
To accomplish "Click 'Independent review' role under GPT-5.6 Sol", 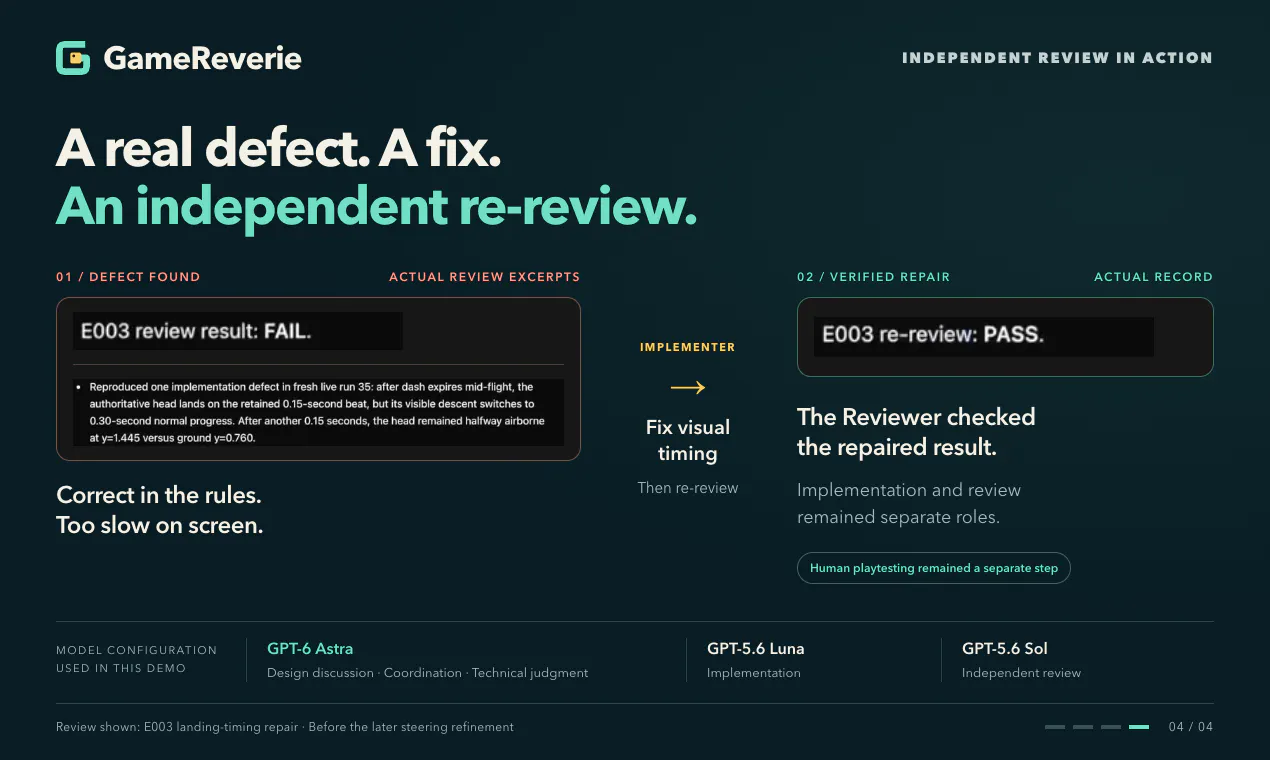I will [1021, 673].
